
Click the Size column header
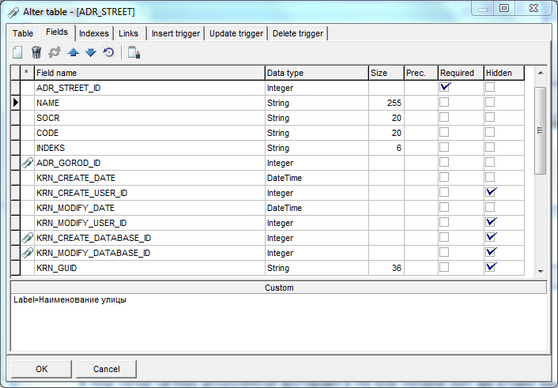[x=386, y=73]
